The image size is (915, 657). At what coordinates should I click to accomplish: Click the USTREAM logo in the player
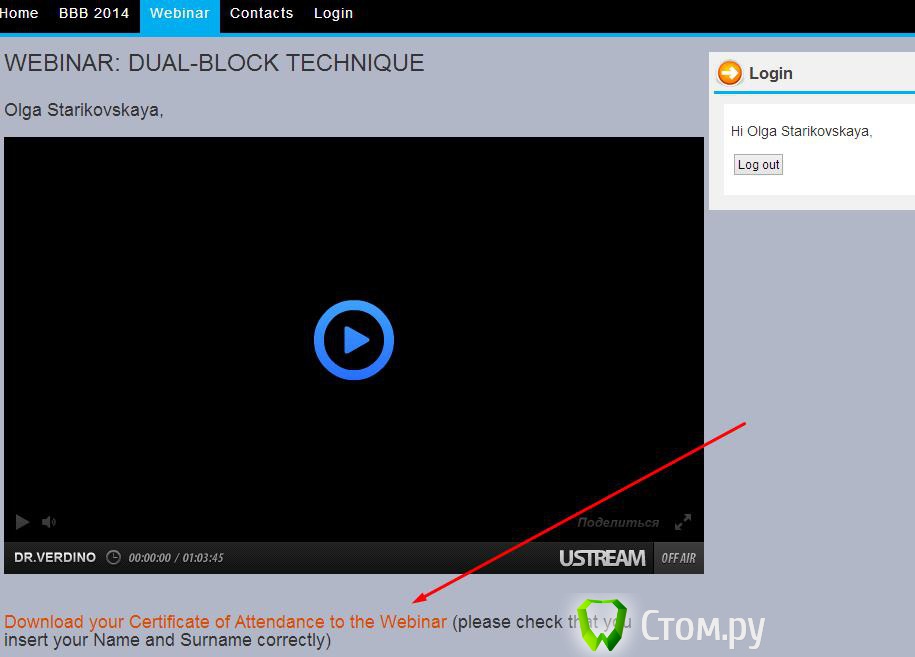602,558
